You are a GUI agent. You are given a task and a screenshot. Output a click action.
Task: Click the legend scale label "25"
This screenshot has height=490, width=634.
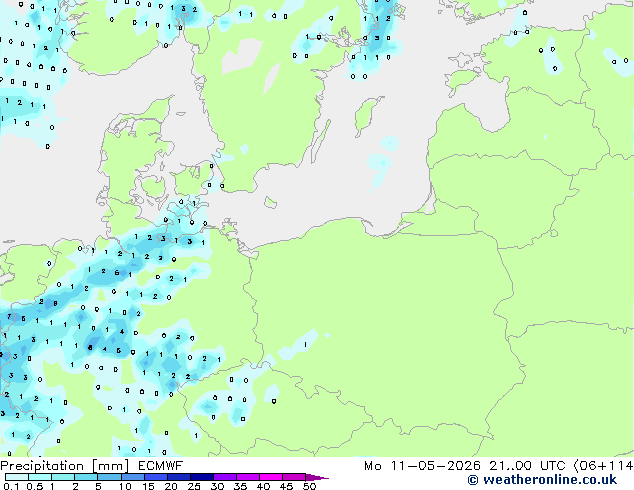[x=194, y=486]
